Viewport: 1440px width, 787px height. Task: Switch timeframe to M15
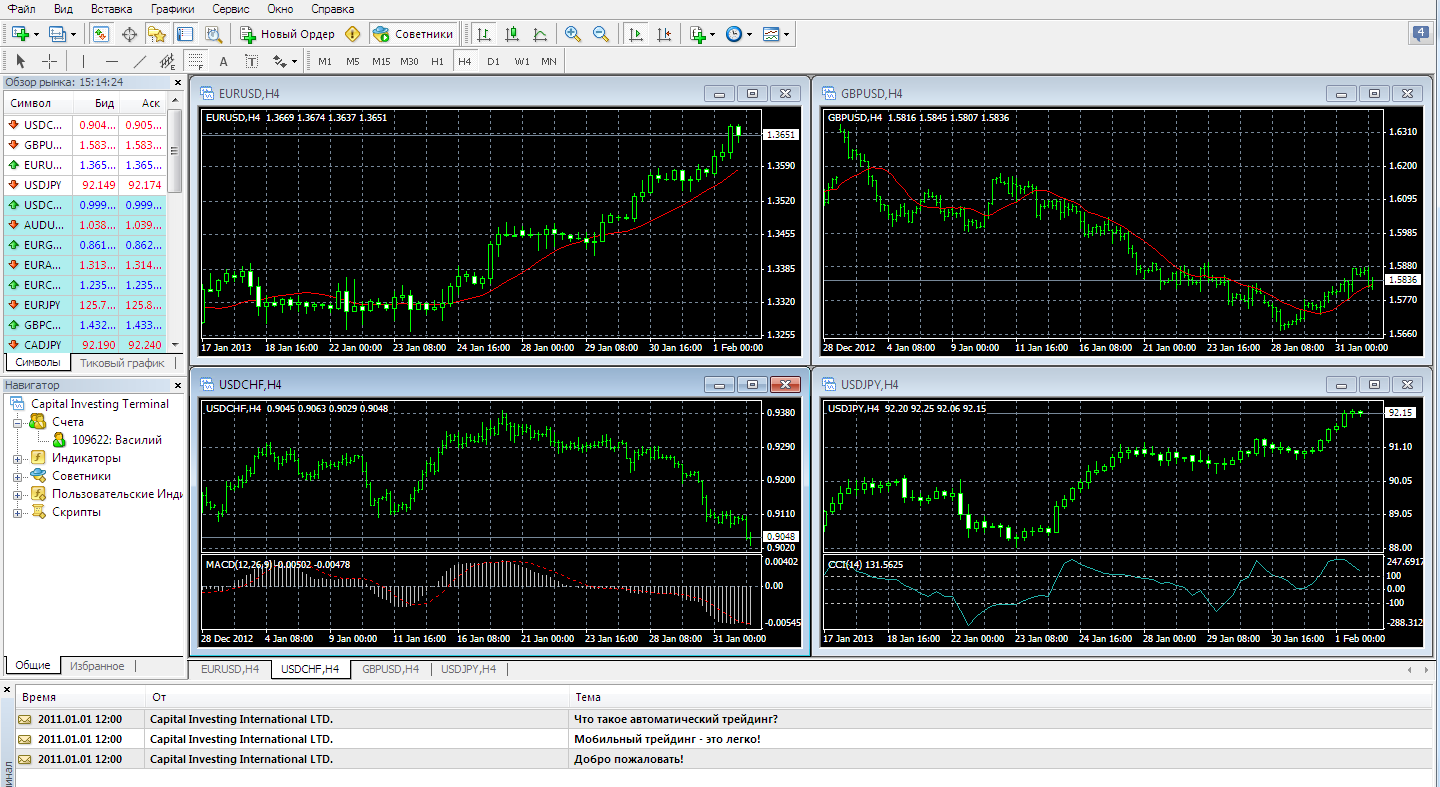(x=381, y=61)
